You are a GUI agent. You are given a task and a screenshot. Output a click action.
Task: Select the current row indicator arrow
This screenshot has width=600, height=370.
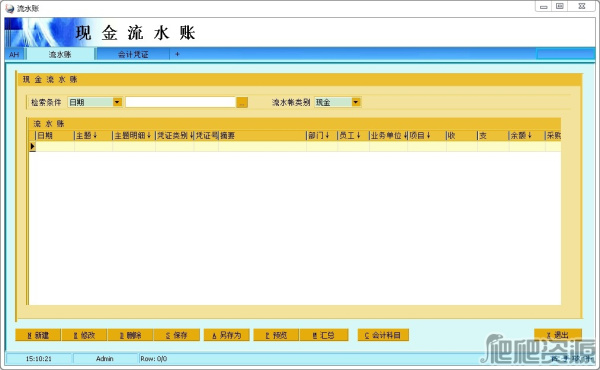[33, 146]
